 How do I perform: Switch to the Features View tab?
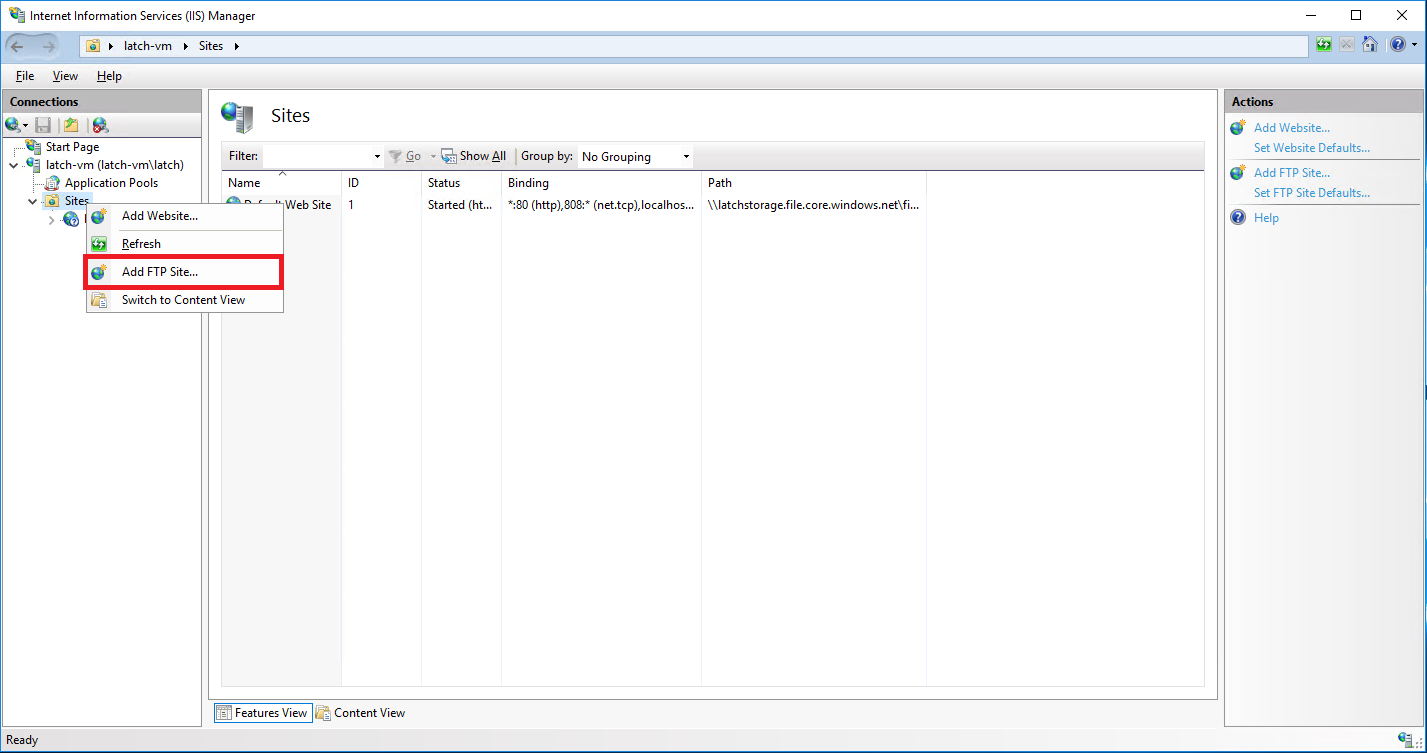[x=262, y=713]
